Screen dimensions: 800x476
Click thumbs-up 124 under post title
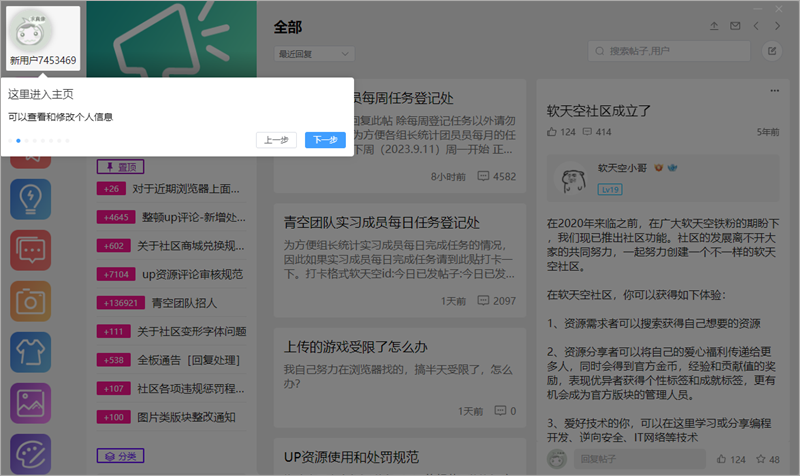click(x=561, y=132)
